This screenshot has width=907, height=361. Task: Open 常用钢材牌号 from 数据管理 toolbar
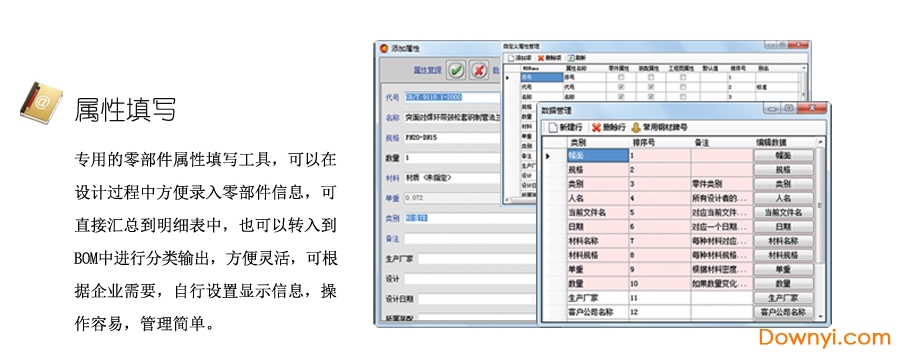point(659,127)
